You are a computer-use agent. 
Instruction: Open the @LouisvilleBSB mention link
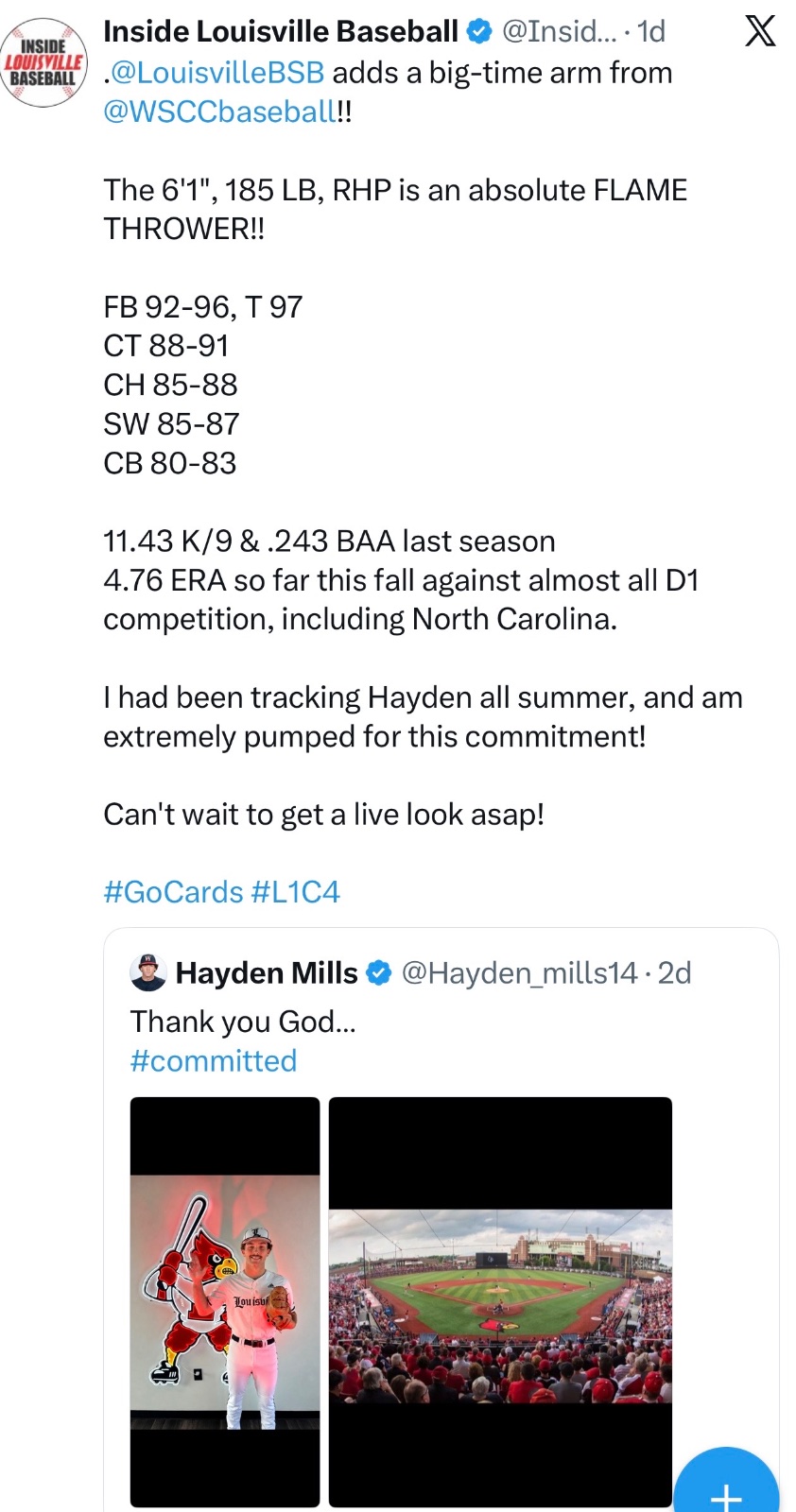pyautogui.click(x=218, y=72)
